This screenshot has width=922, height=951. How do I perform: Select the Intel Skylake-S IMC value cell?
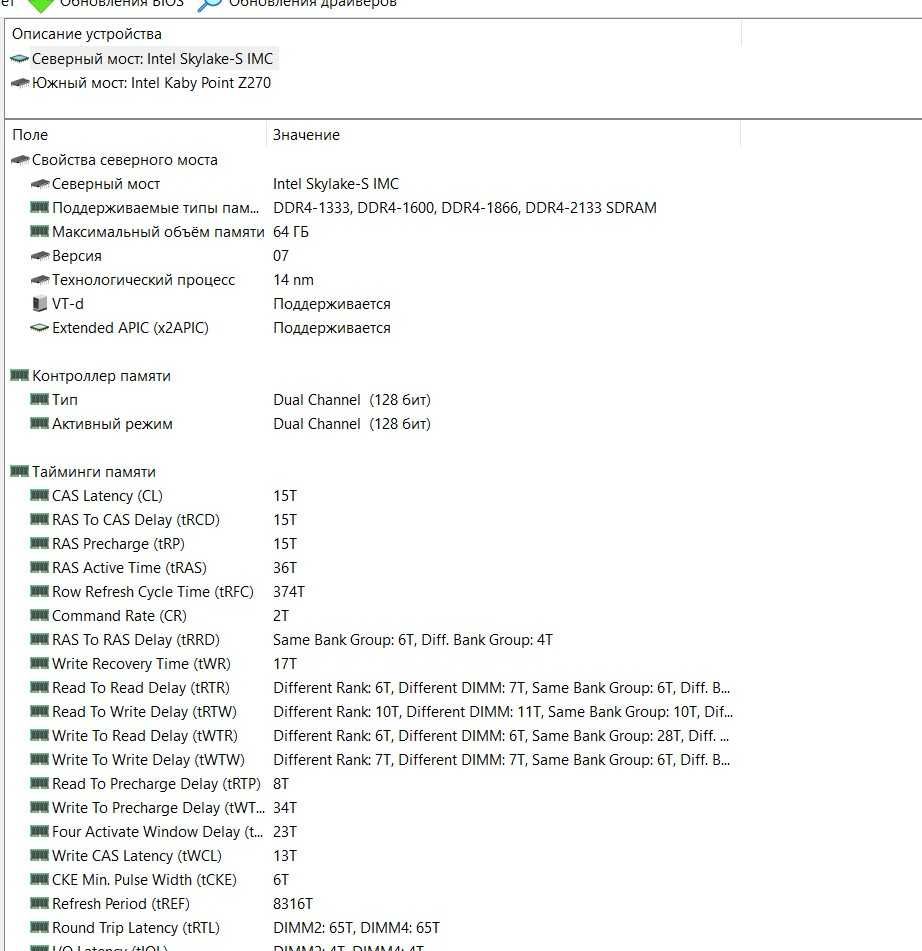[x=336, y=184]
